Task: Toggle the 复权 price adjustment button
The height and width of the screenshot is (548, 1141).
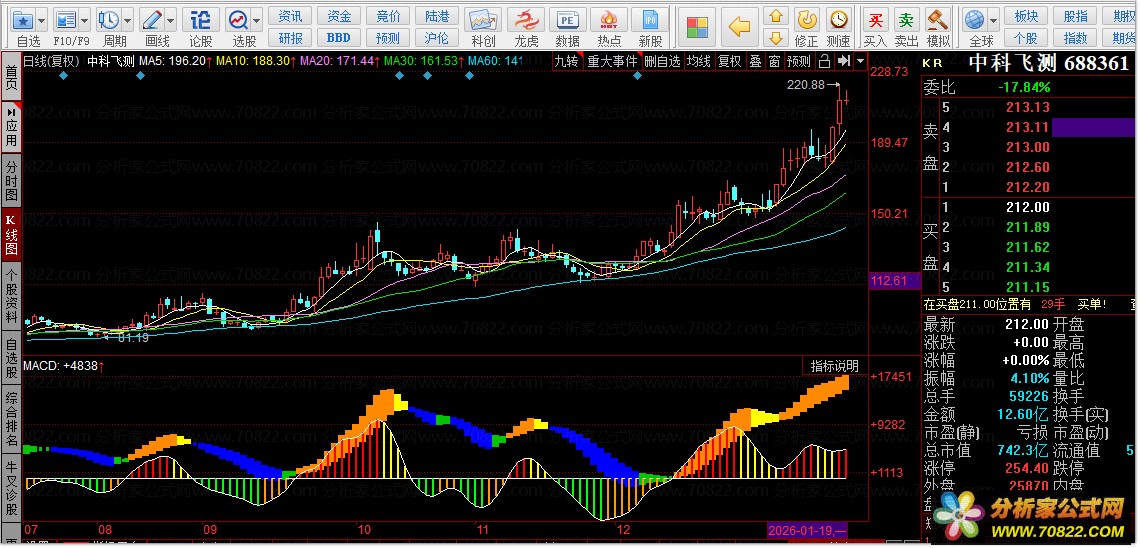Action: click(x=730, y=61)
